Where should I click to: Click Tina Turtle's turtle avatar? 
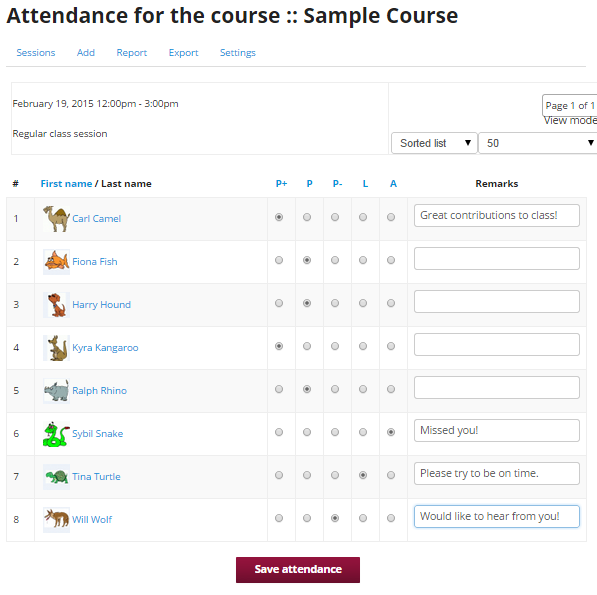tap(56, 477)
